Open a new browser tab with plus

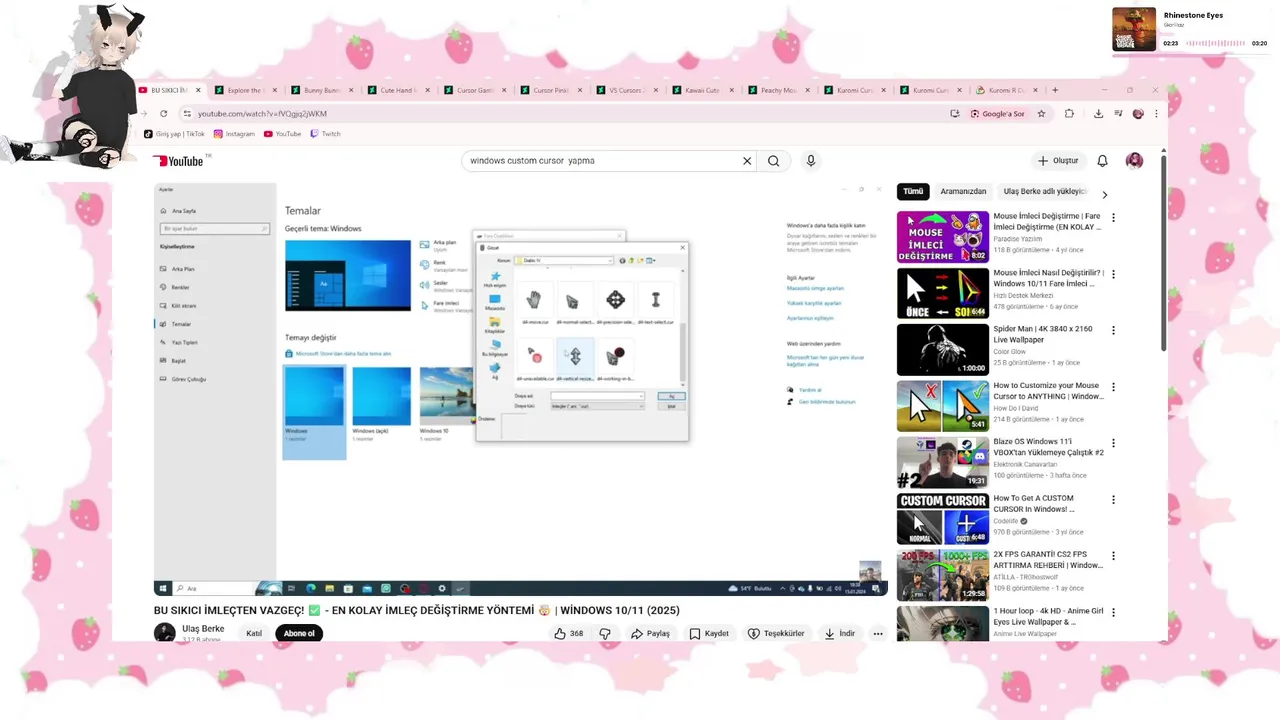[x=1054, y=90]
